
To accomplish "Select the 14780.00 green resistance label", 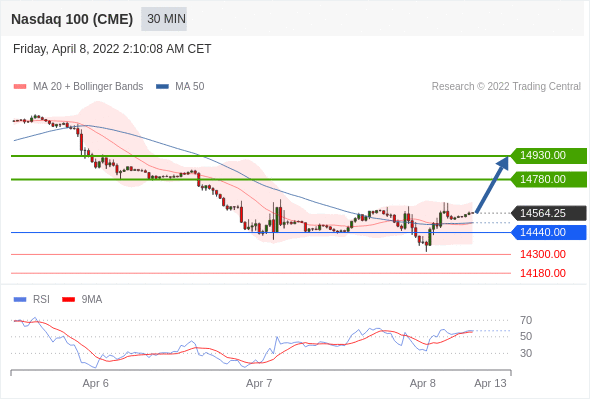I will (549, 179).
